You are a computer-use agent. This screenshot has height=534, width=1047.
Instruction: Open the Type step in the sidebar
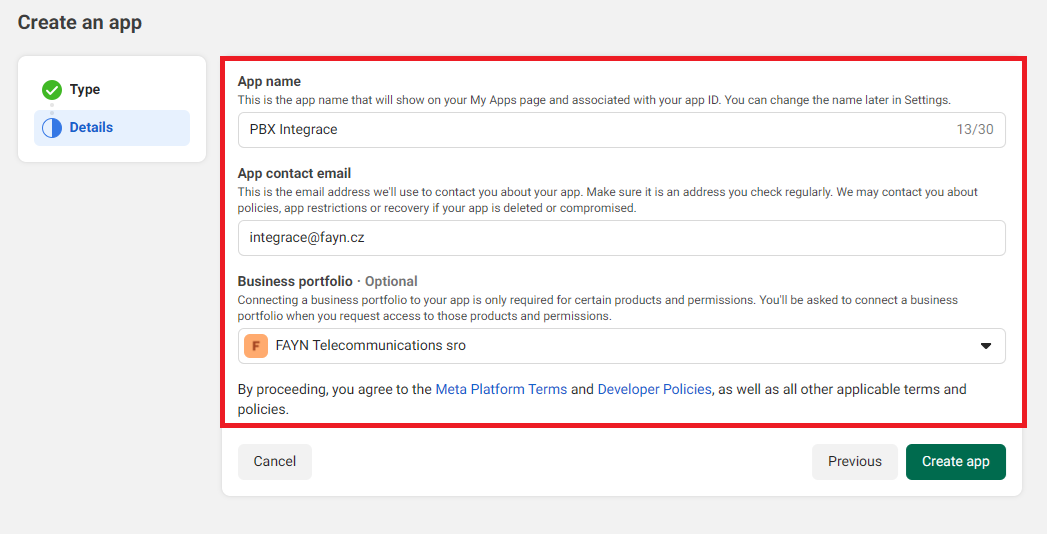click(x=85, y=90)
